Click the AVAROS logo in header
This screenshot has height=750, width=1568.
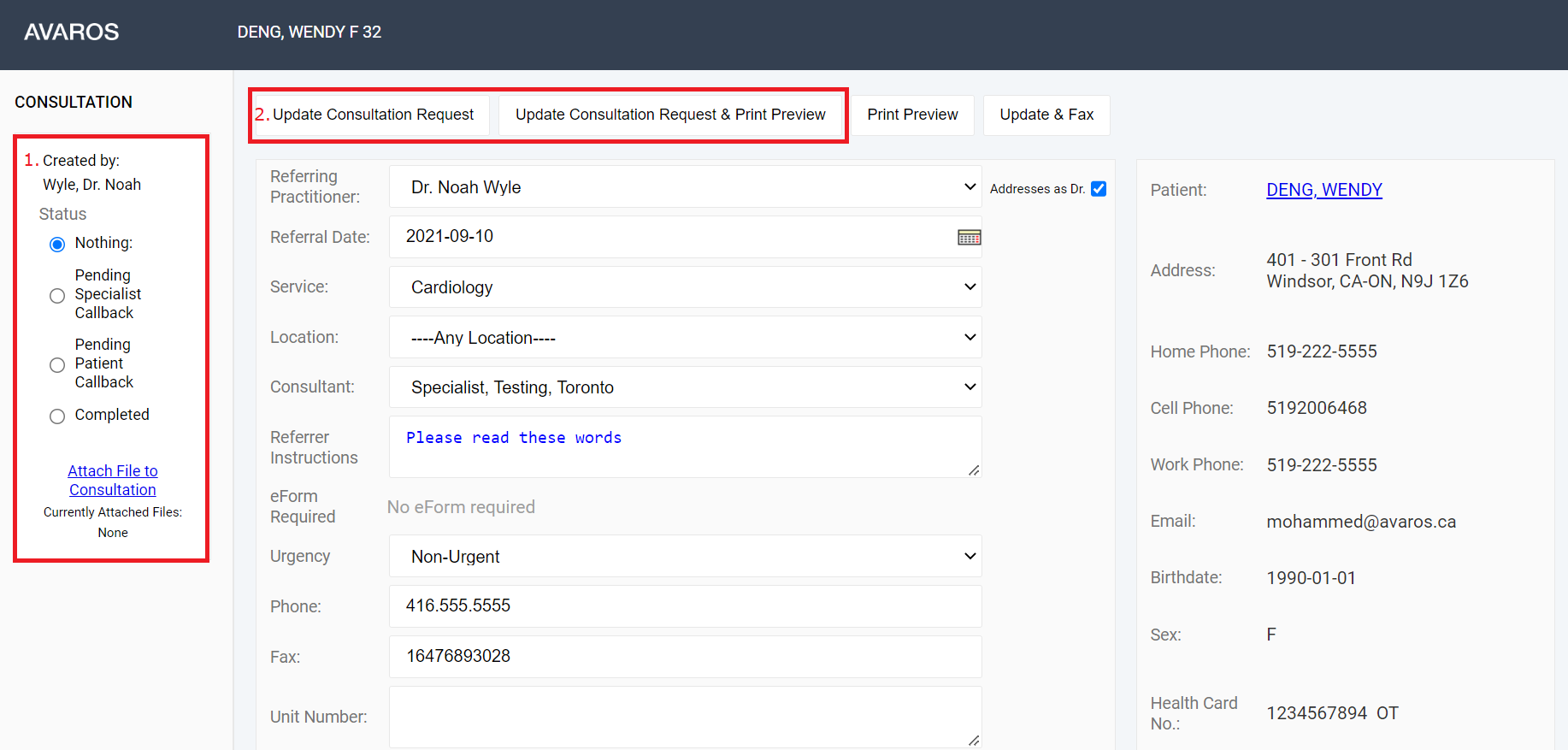(x=72, y=32)
